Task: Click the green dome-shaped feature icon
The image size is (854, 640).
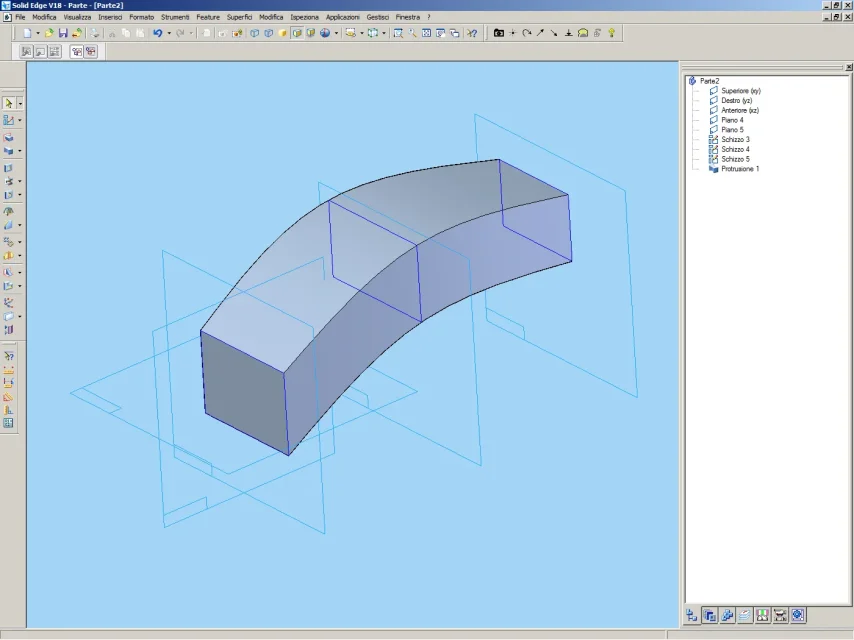Action: point(9,211)
